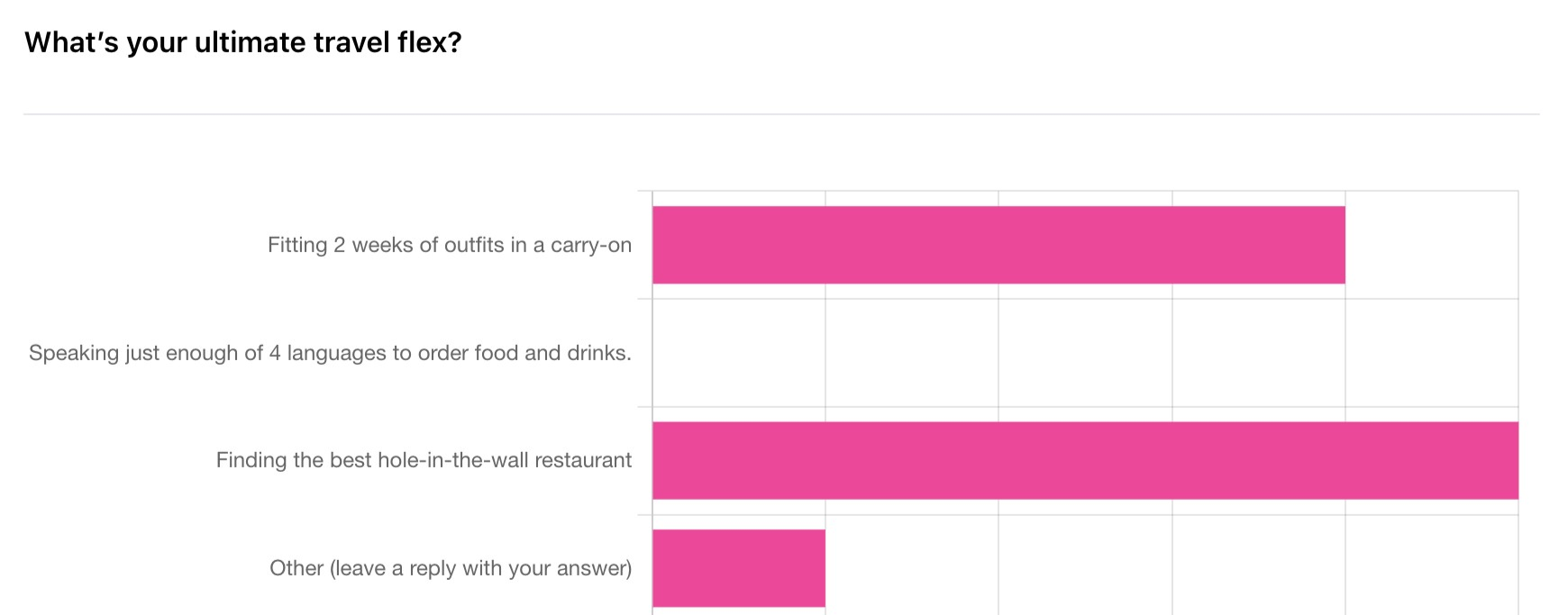This screenshot has width=1568, height=615.
Task: Click empty chart space right of Other bar
Action: coord(1171,568)
